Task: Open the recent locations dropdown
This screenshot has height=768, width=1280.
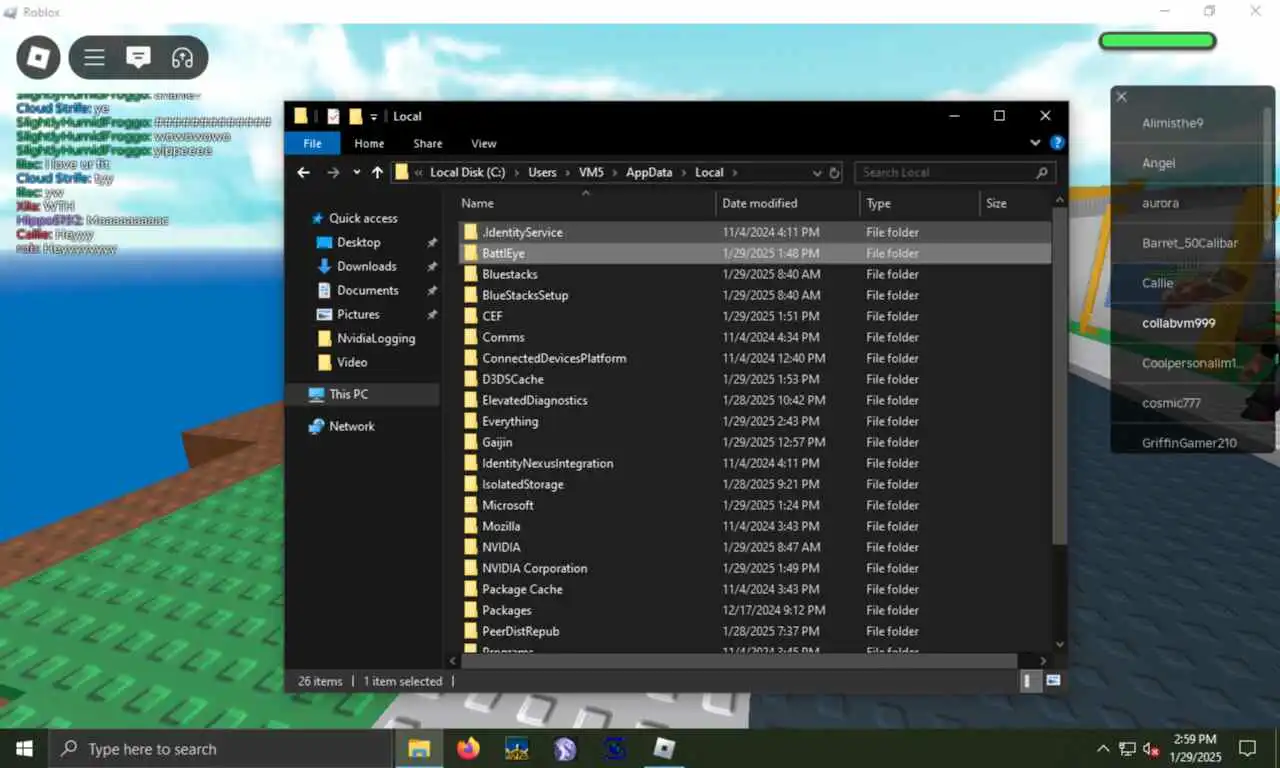Action: (x=356, y=172)
